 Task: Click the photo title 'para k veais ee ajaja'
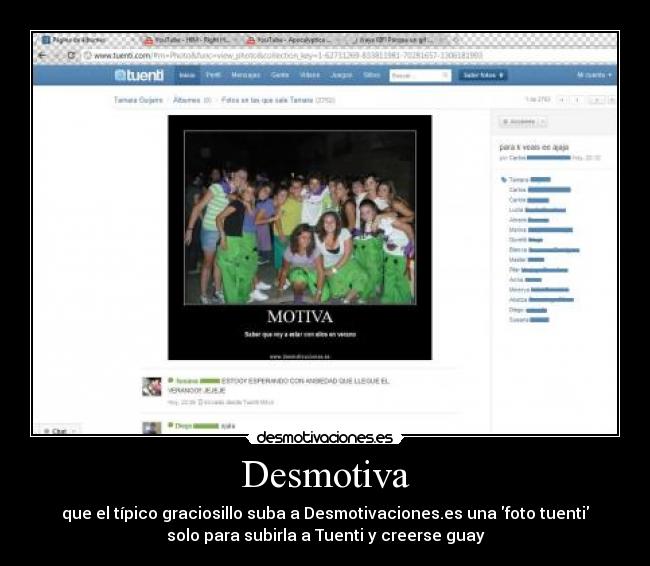click(x=534, y=147)
